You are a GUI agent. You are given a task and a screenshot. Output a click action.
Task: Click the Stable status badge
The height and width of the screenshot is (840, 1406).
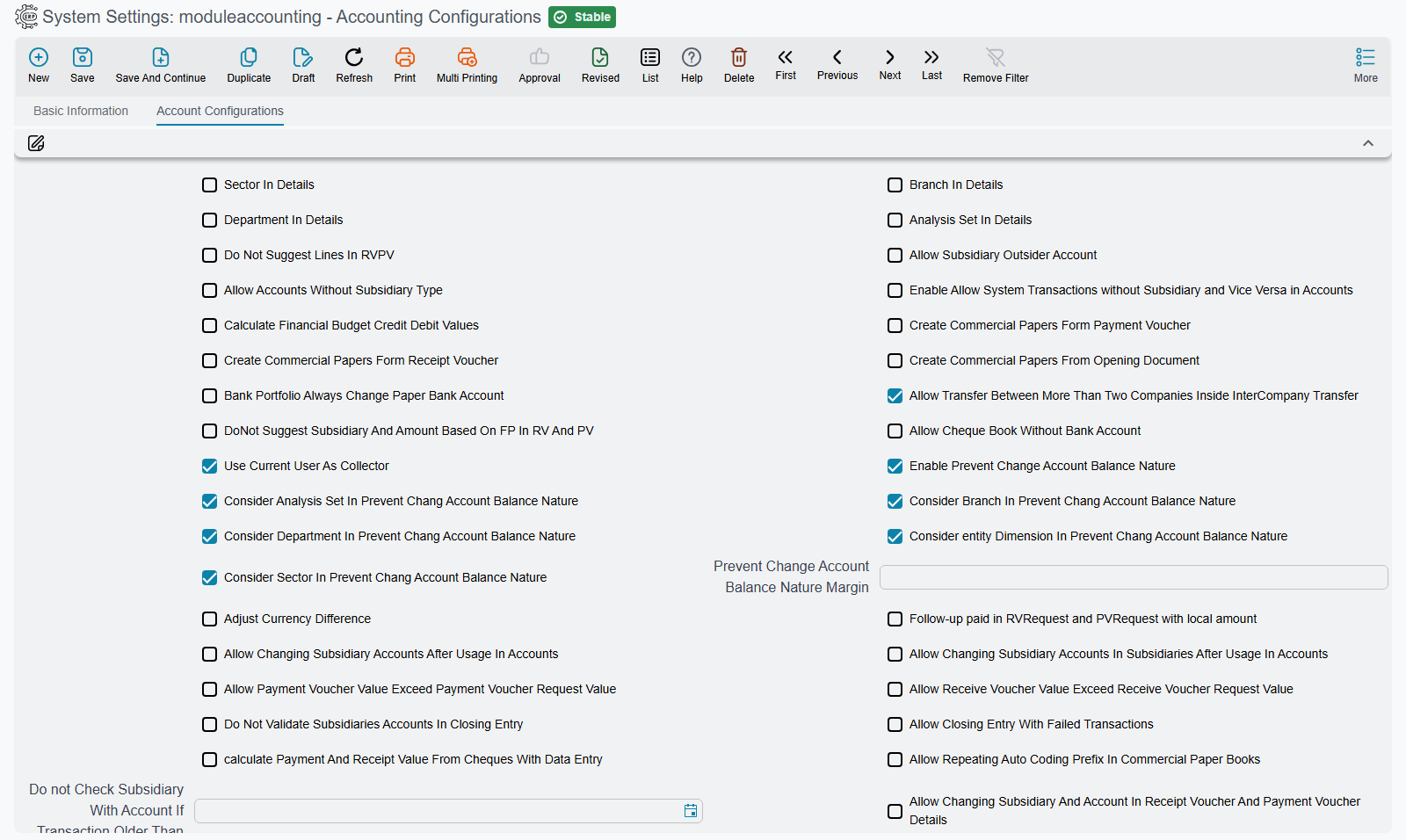(582, 17)
